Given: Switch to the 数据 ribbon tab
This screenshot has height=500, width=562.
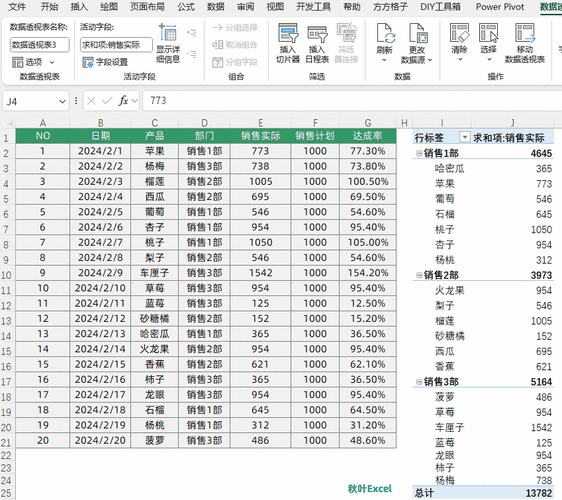Looking at the screenshot, I should pyautogui.click(x=216, y=6).
